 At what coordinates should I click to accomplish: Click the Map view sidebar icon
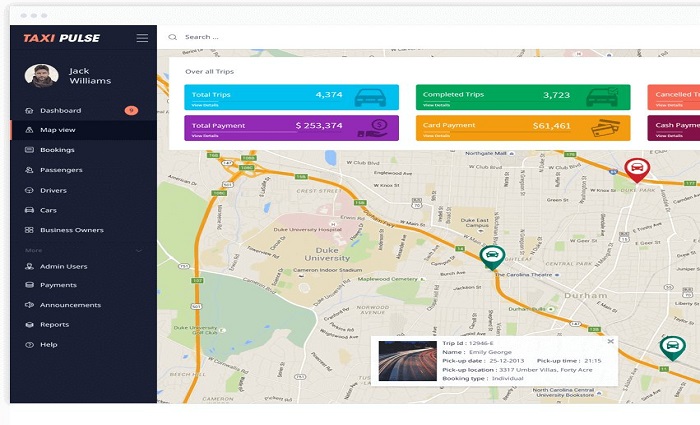click(29, 130)
